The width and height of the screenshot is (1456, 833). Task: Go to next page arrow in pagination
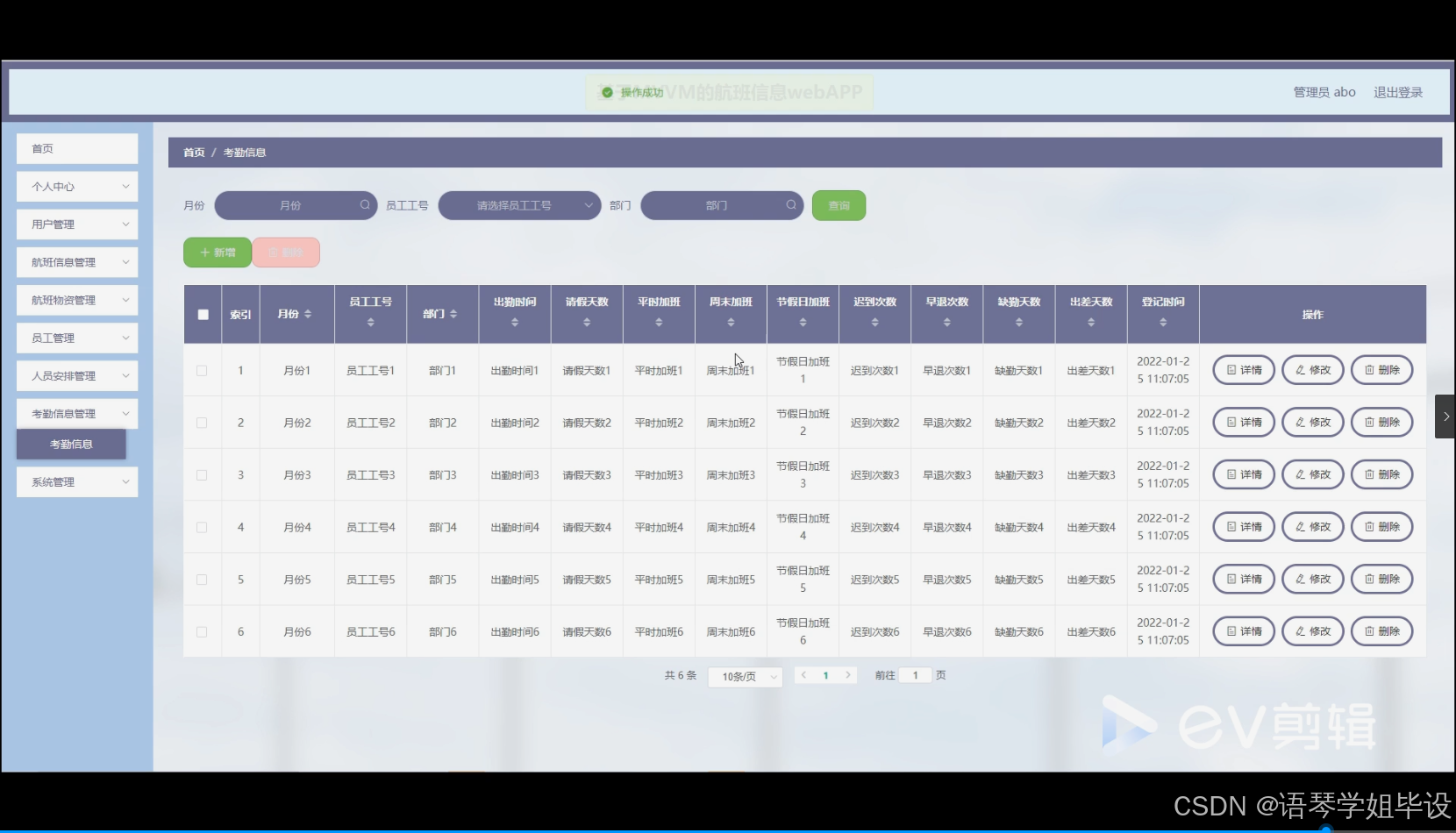847,675
